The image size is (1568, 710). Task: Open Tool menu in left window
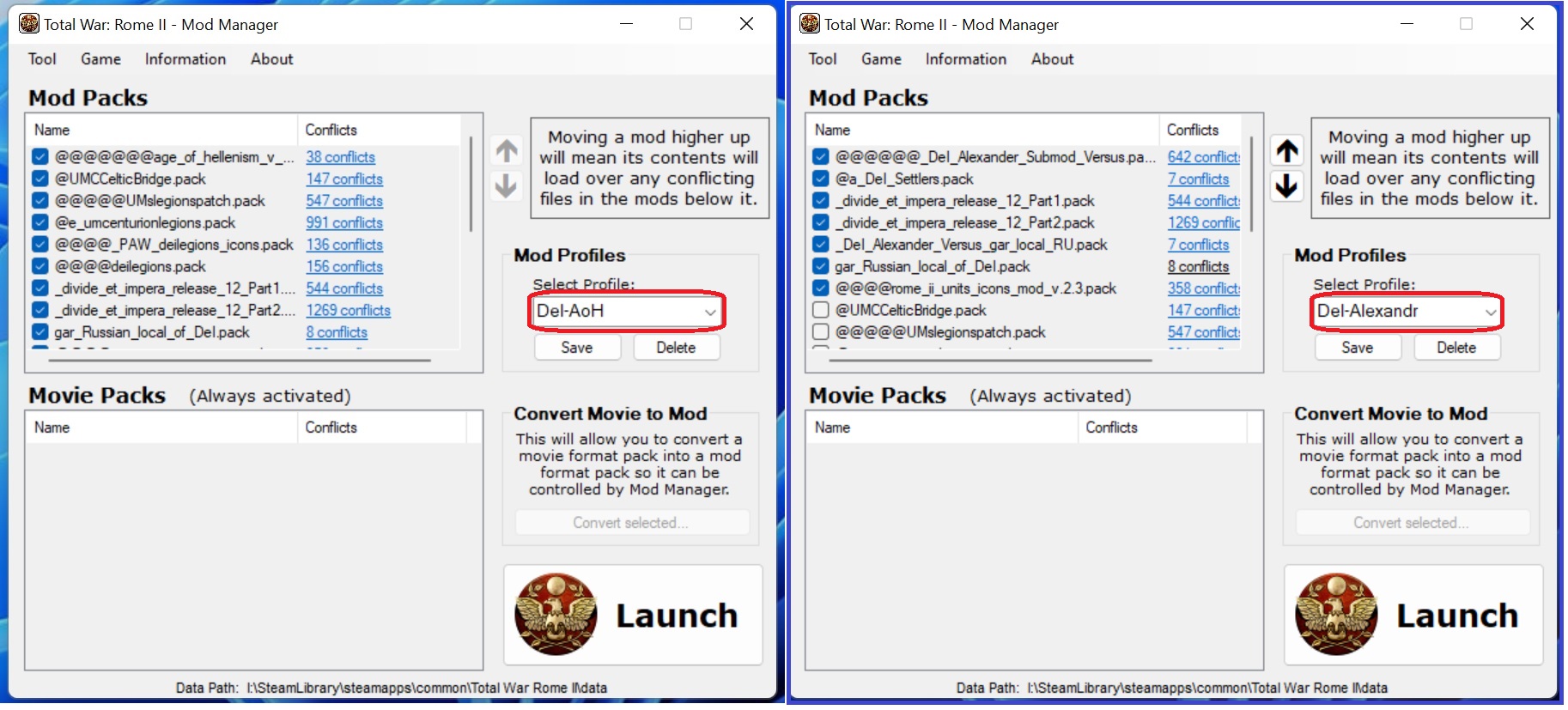42,59
